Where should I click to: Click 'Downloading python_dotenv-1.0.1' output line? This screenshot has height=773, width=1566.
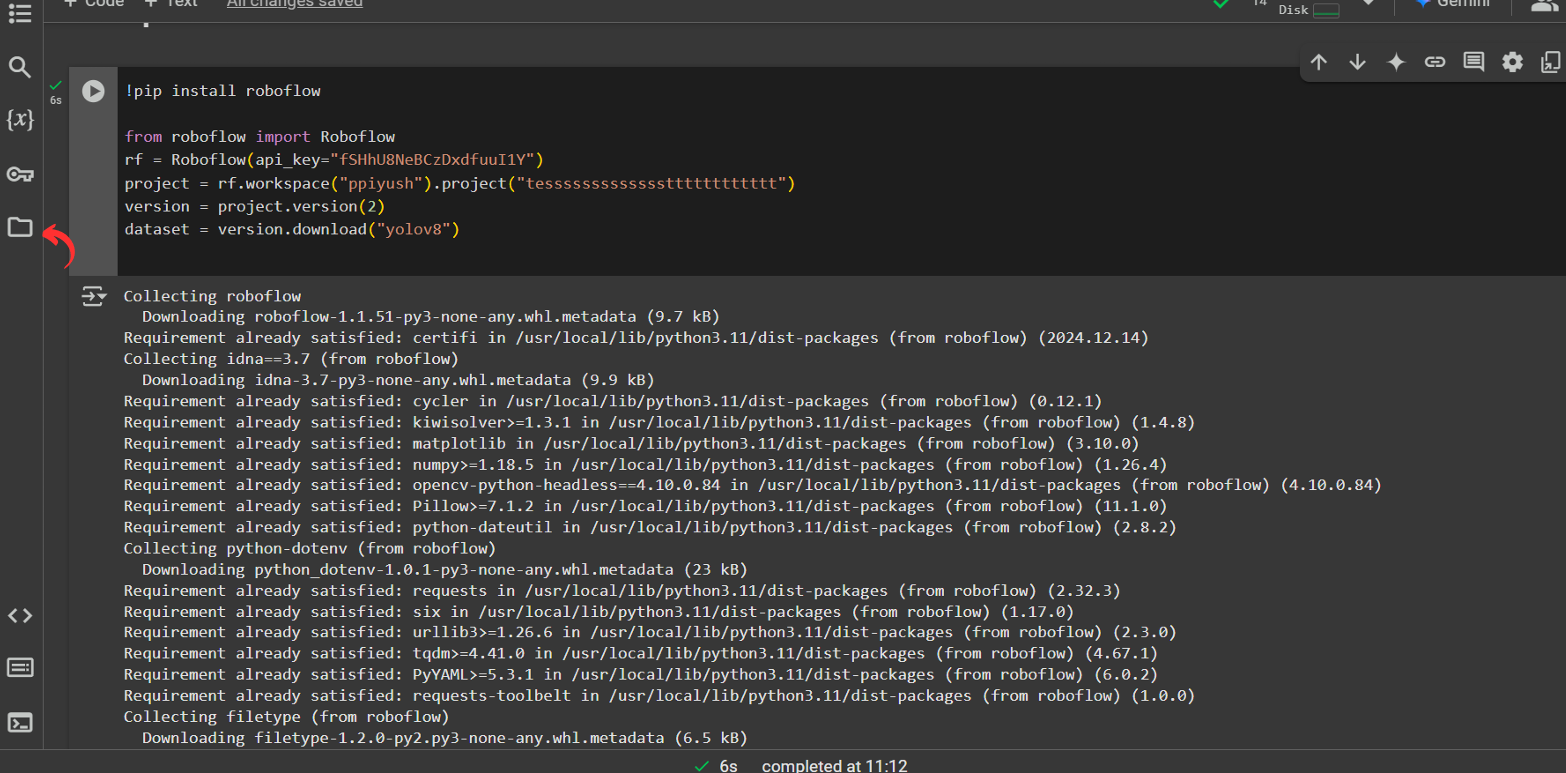click(x=445, y=569)
